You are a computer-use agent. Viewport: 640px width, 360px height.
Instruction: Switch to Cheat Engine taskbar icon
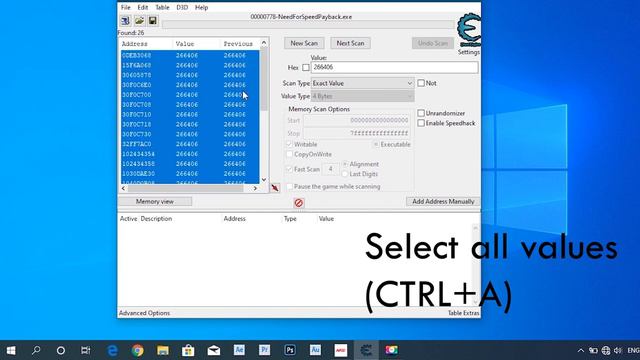[366, 350]
